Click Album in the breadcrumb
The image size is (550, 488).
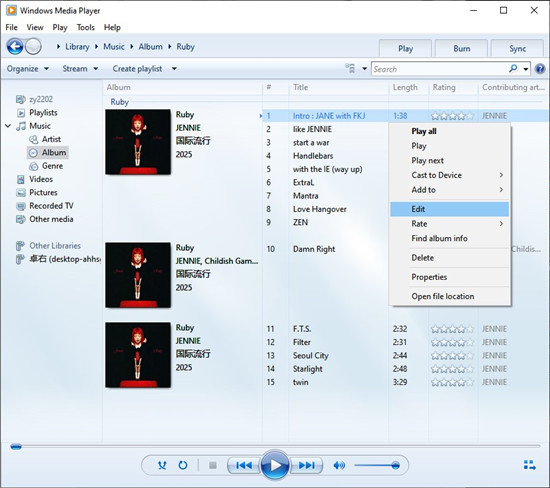[x=150, y=47]
